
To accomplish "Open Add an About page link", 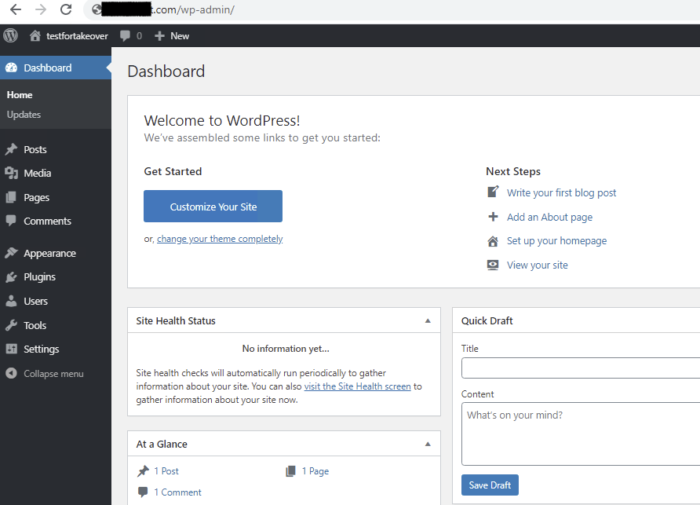I will click(550, 217).
